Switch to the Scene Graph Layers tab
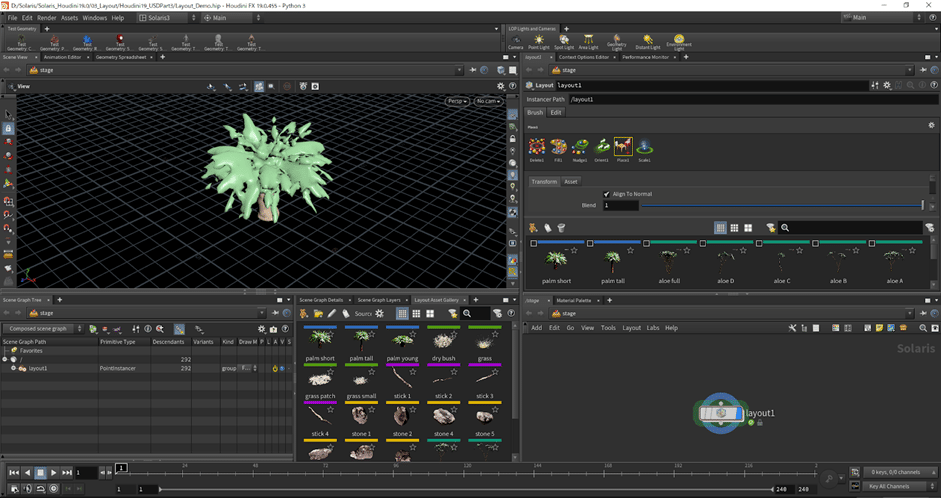The height and width of the screenshot is (498, 941). 379,300
